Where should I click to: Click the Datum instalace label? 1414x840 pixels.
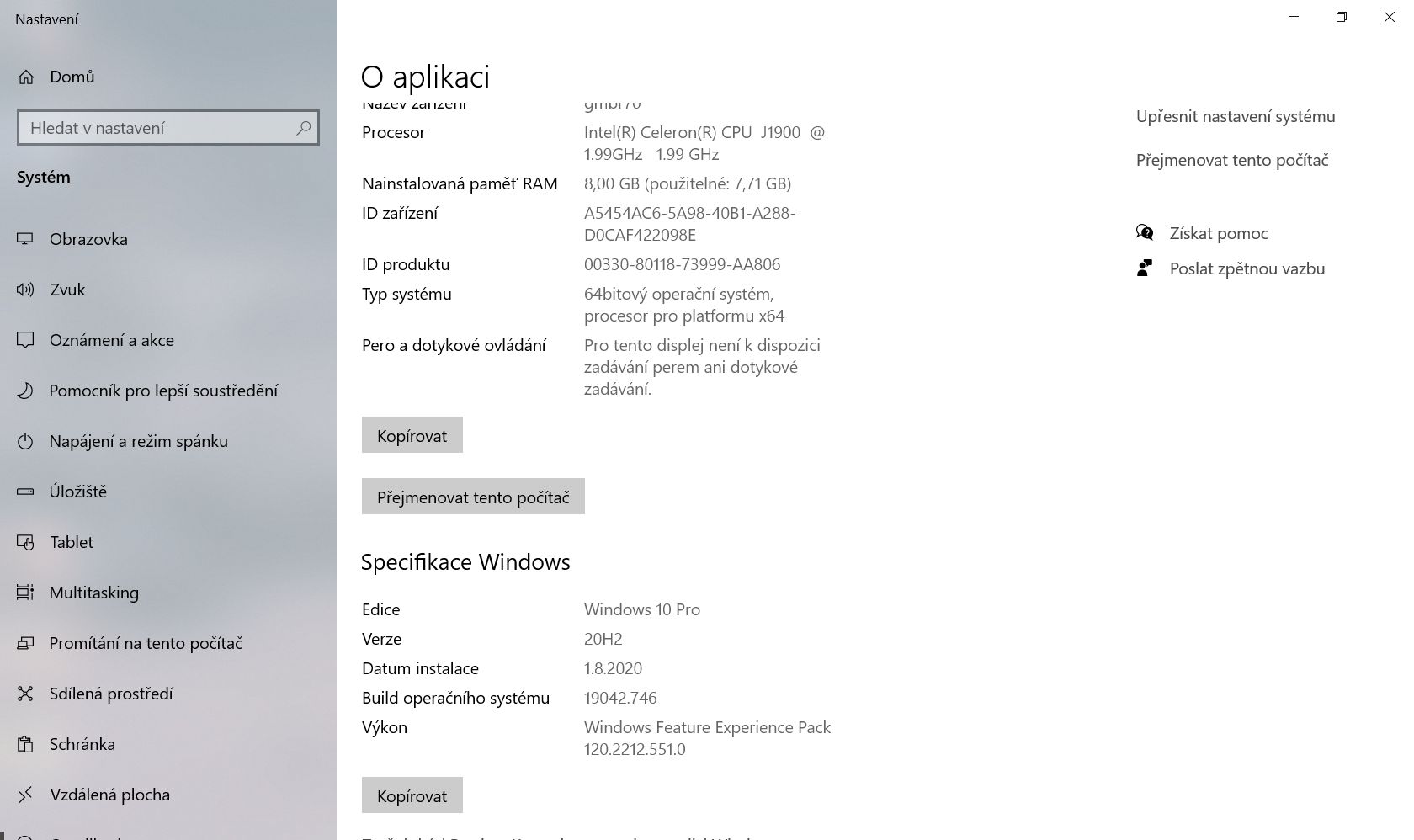point(420,668)
